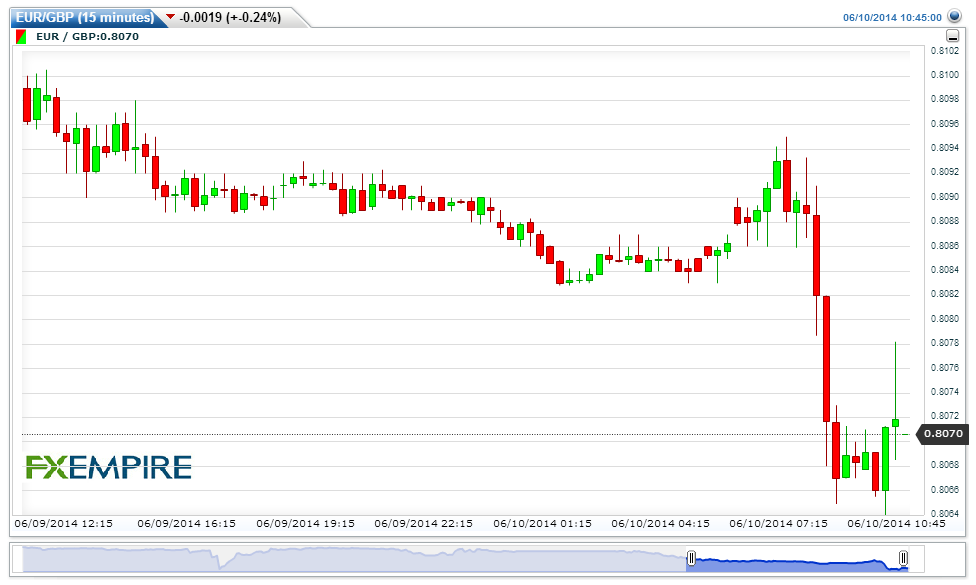Click the 06/09/2014 19:15 time label
This screenshot has height=585, width=976.
pyautogui.click(x=306, y=524)
